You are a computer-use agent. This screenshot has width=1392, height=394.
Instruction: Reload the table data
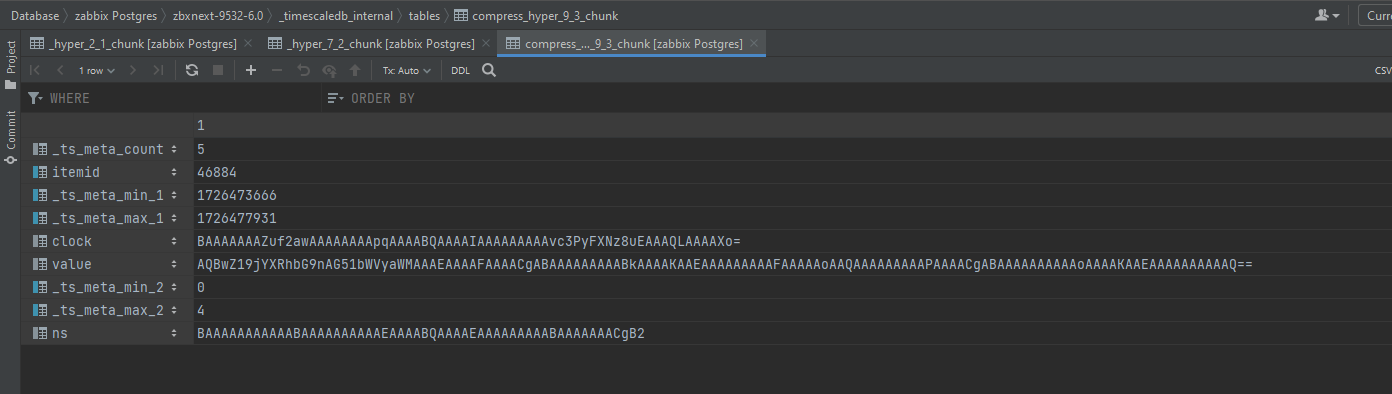click(x=192, y=70)
